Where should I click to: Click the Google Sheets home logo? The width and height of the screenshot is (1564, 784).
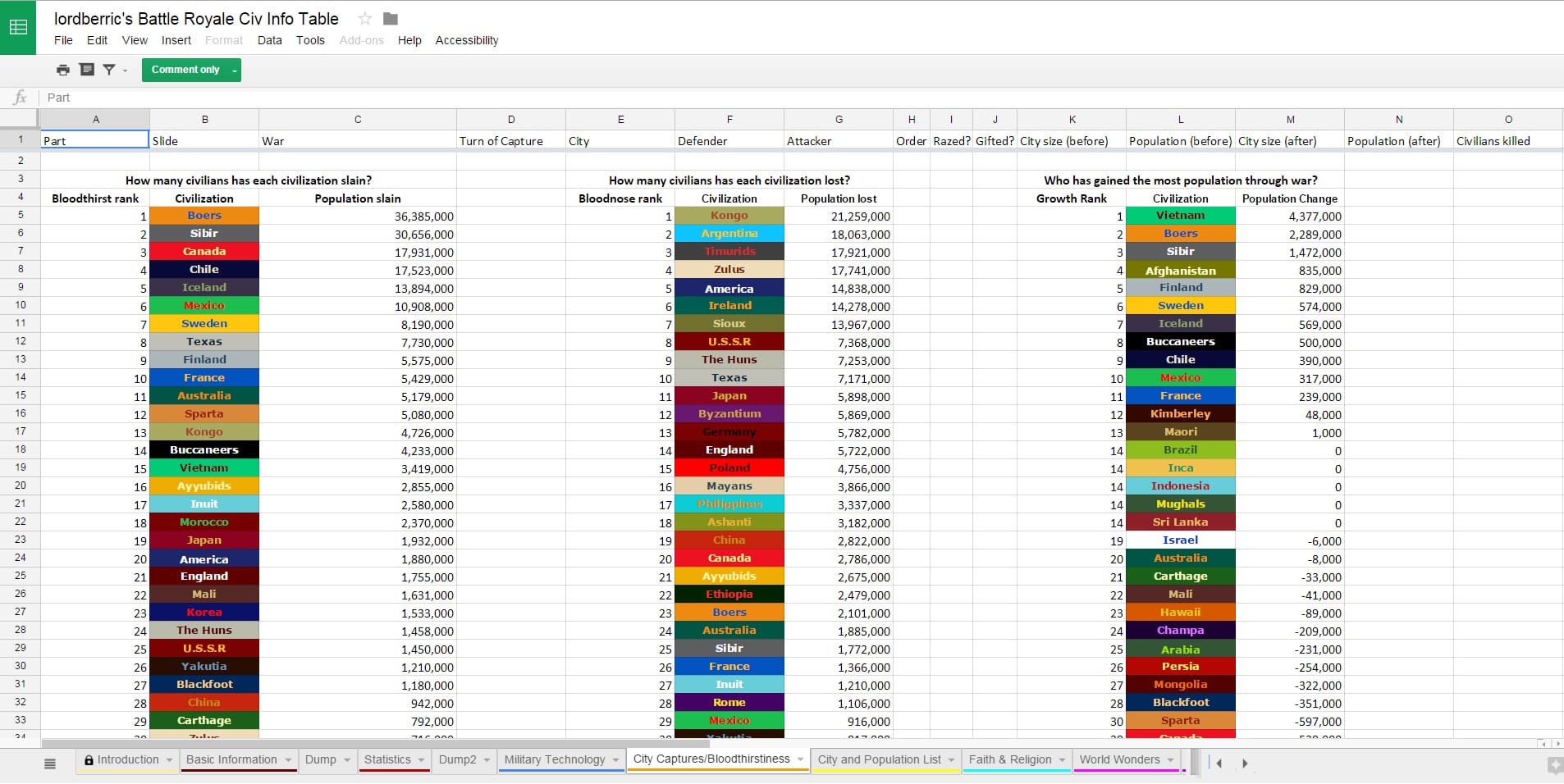coord(18,27)
